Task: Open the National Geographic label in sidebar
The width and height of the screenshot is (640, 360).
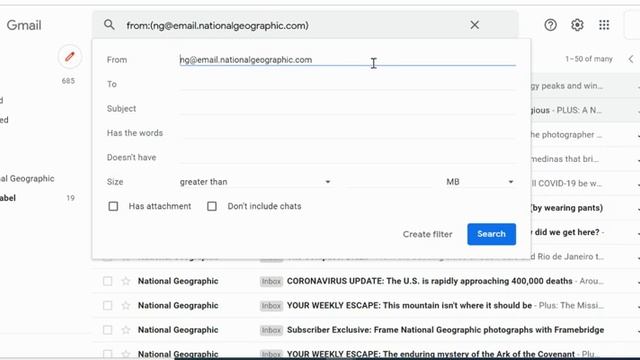Action: click(27, 178)
